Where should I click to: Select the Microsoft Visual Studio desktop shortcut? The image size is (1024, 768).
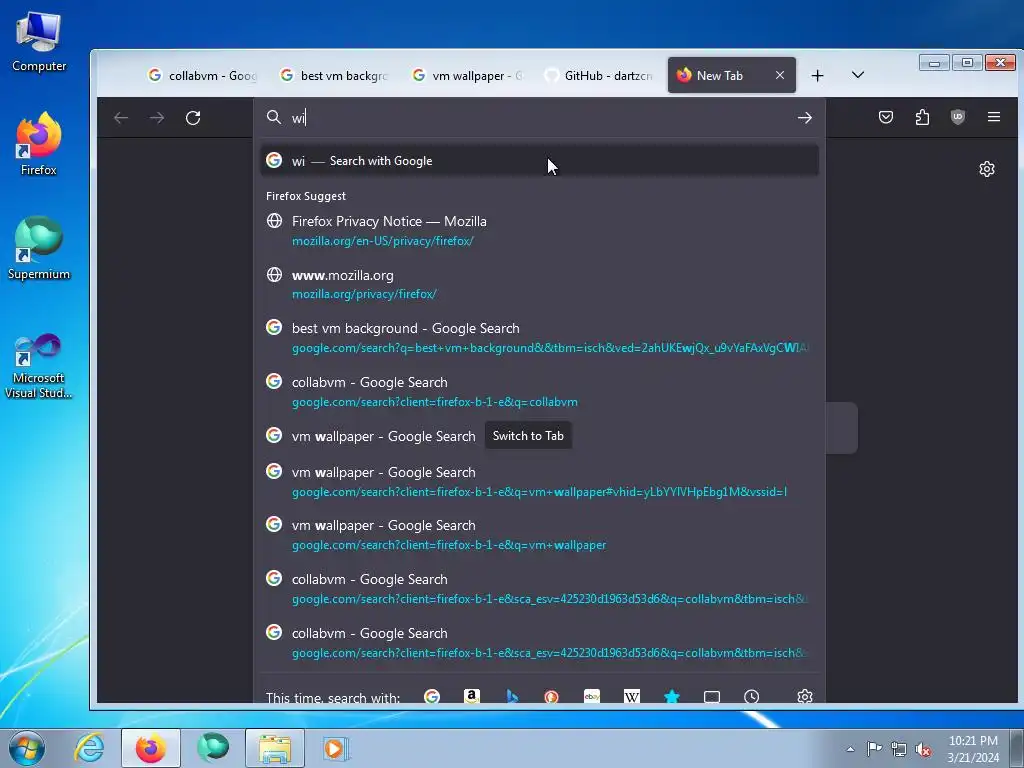(x=39, y=366)
